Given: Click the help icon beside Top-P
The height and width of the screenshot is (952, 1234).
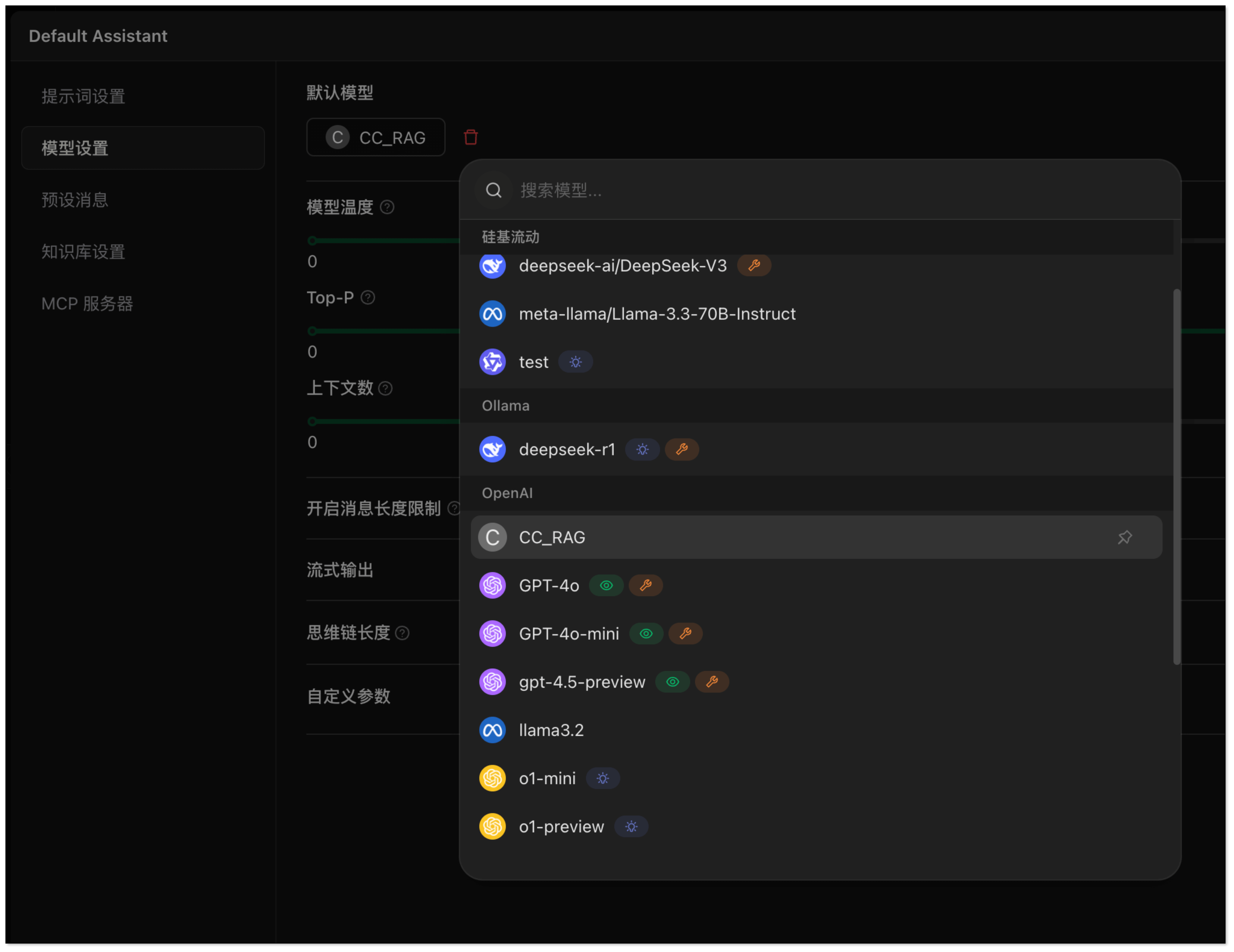Looking at the screenshot, I should click(368, 298).
